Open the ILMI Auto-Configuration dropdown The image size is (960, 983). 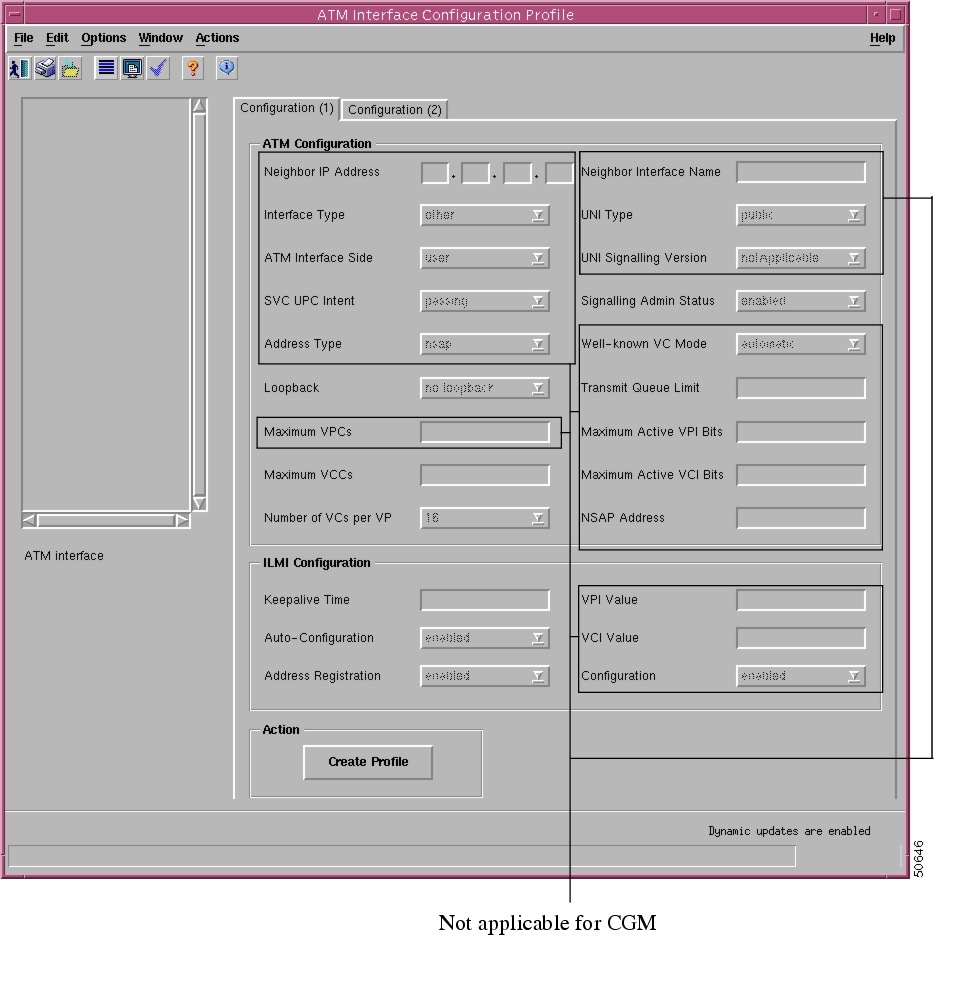tap(485, 638)
